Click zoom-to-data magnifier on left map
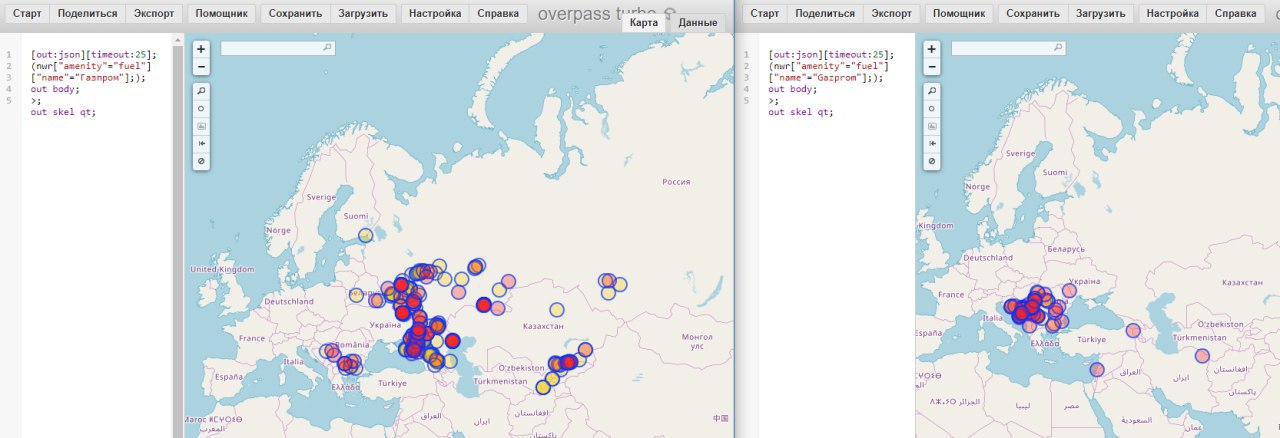Image resolution: width=1280 pixels, height=438 pixels. tap(201, 90)
